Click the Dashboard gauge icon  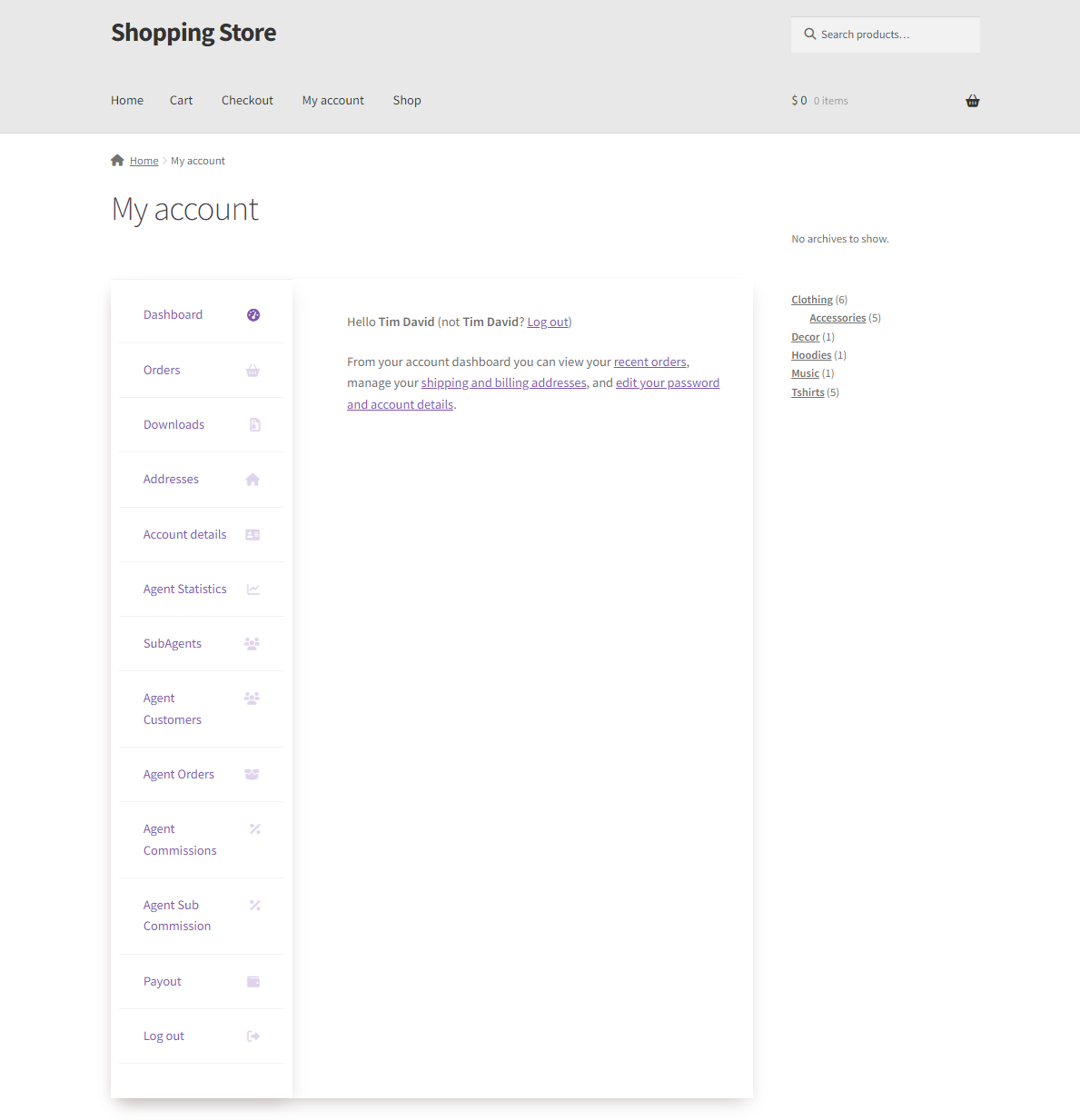point(253,315)
